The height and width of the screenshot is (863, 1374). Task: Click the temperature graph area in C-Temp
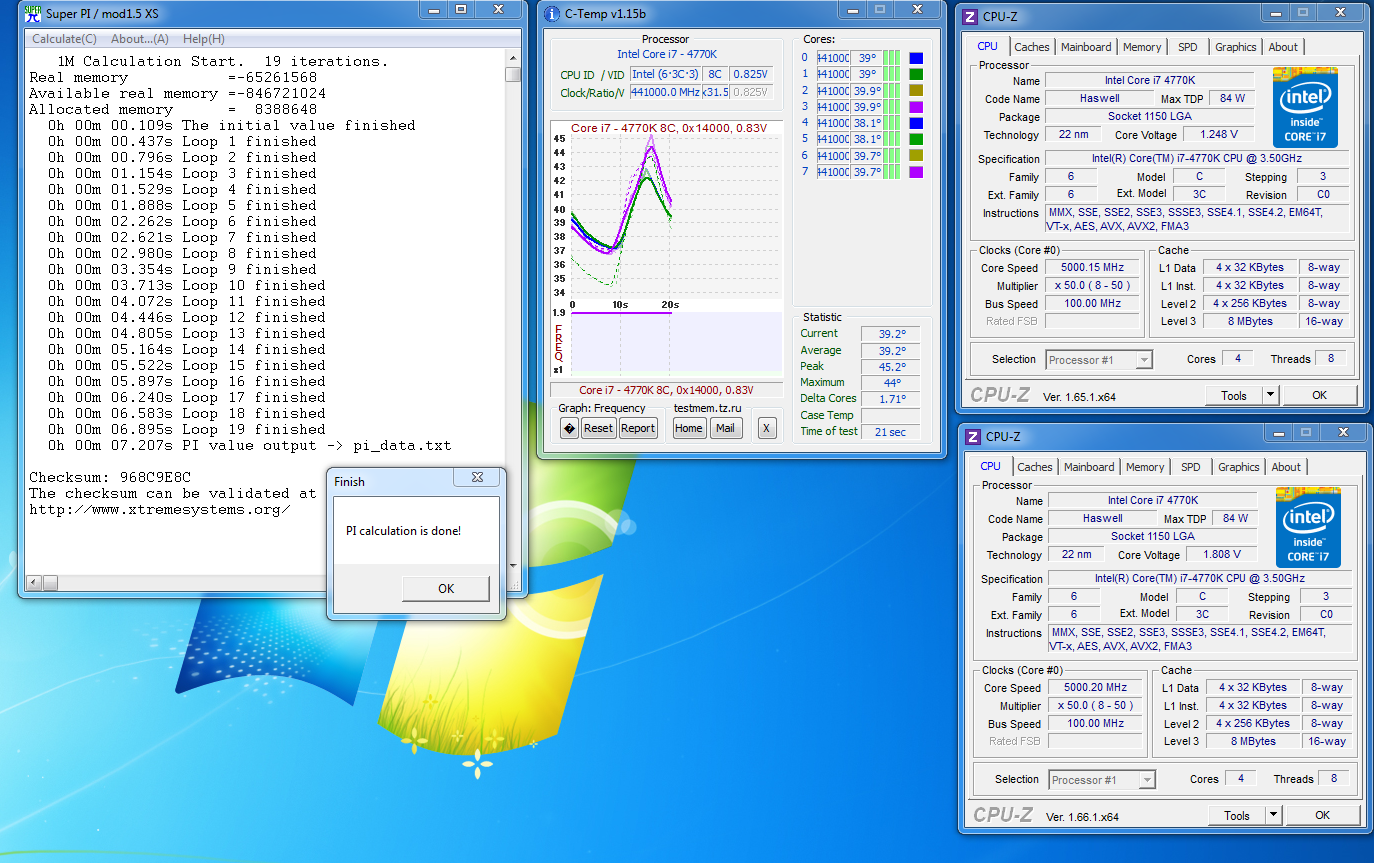point(676,216)
